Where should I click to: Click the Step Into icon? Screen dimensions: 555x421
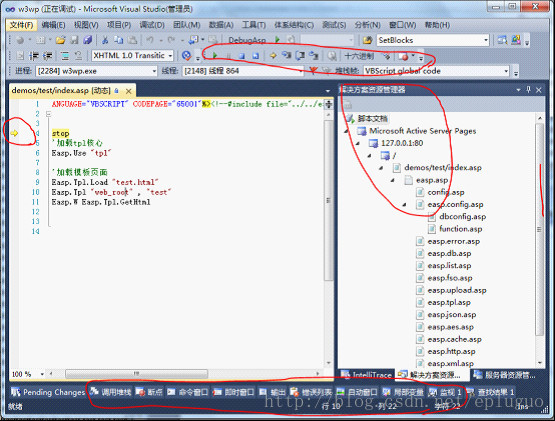[286, 56]
